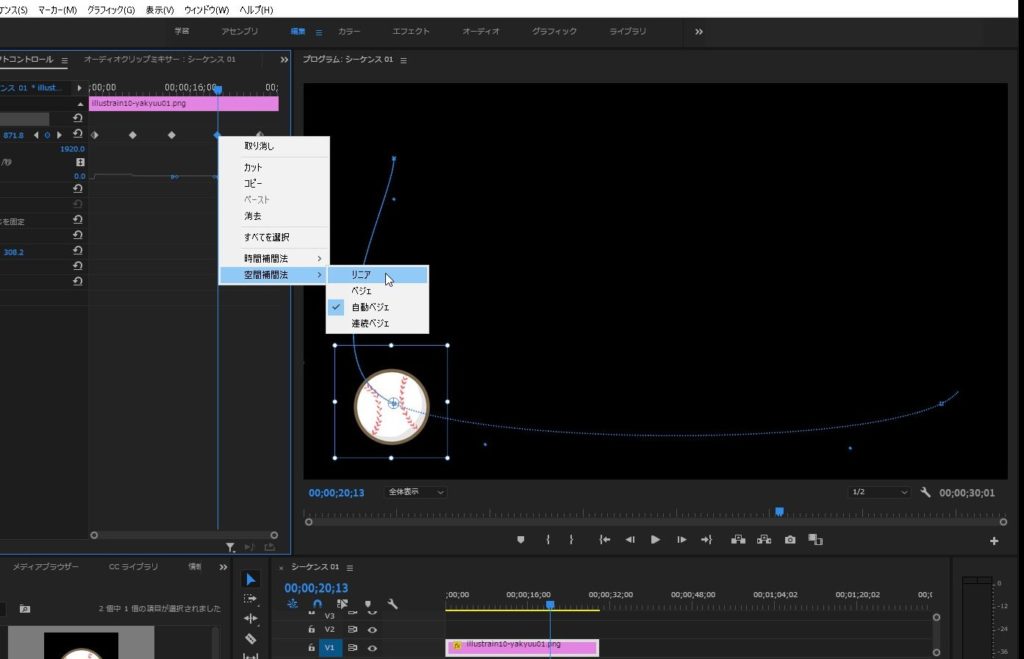
Task: Select the Selection tool arrow in the toolbar
Action: pos(251,580)
